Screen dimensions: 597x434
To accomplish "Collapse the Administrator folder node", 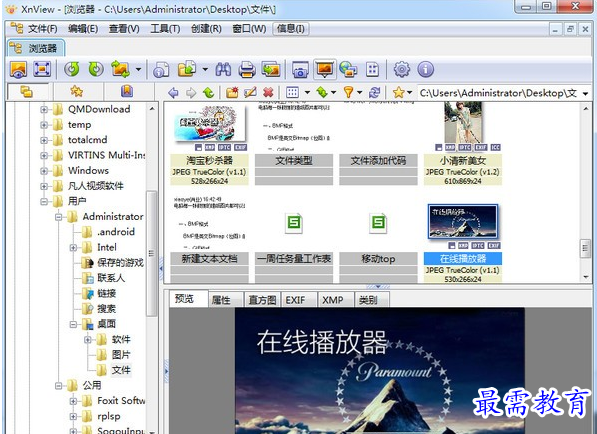I will (58, 217).
